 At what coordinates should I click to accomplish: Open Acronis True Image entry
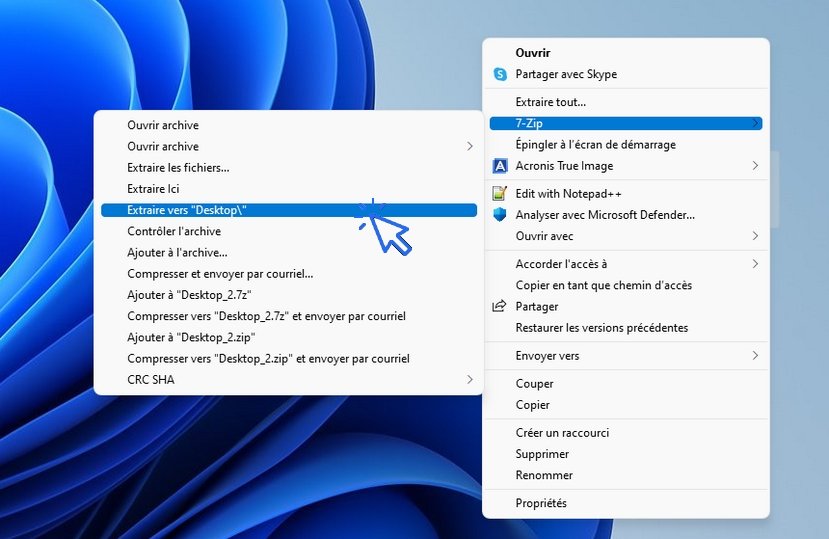point(625,166)
